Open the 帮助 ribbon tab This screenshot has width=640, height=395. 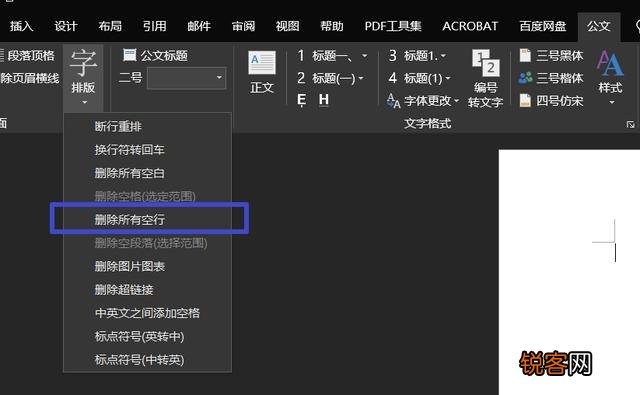pos(332,26)
